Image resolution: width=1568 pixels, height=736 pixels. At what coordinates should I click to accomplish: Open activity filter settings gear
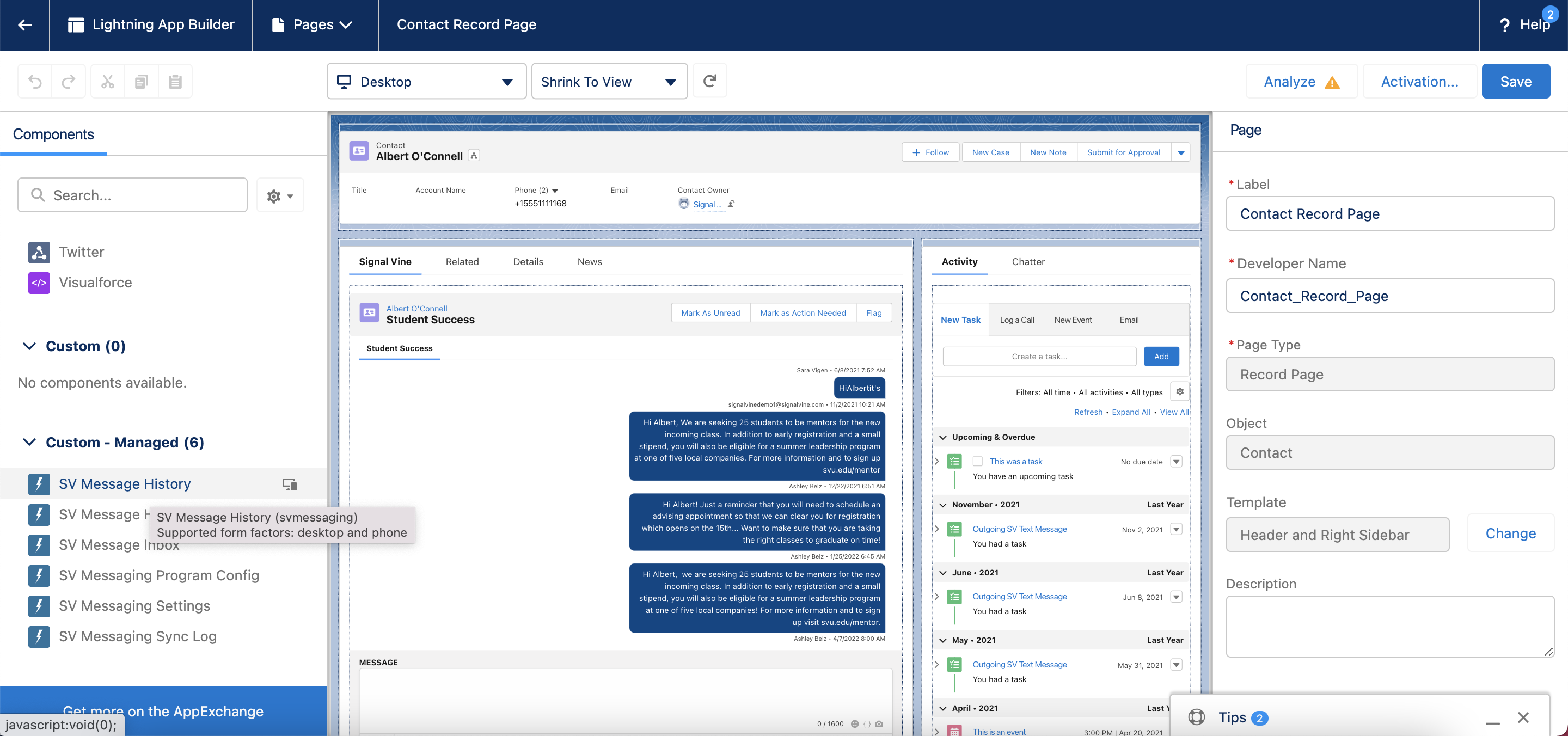pos(1180,391)
